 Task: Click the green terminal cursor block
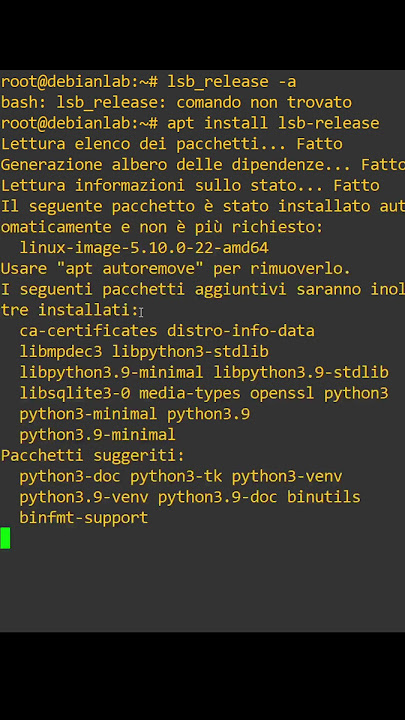click(5, 538)
